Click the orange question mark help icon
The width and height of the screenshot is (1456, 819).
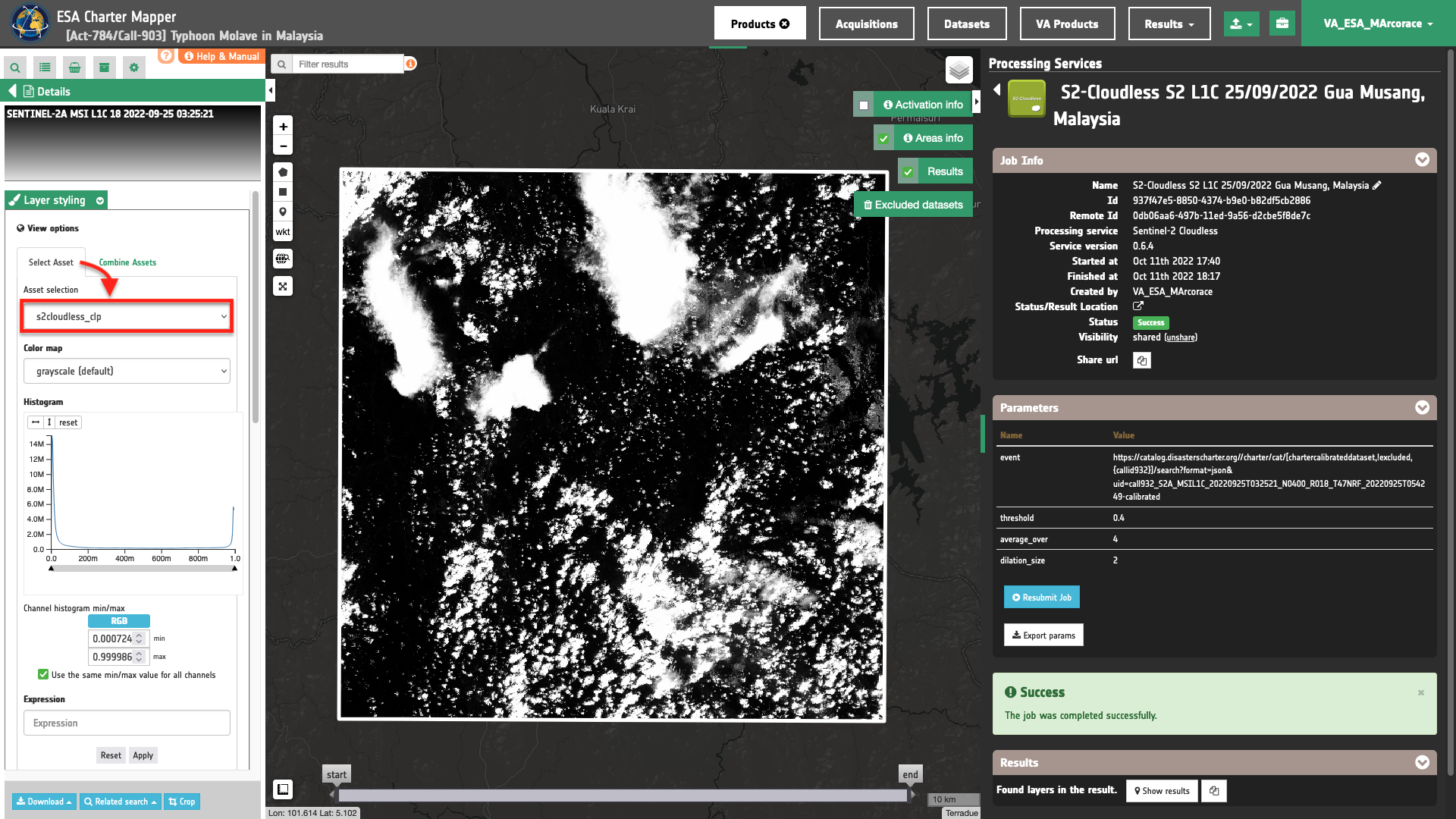click(x=166, y=55)
